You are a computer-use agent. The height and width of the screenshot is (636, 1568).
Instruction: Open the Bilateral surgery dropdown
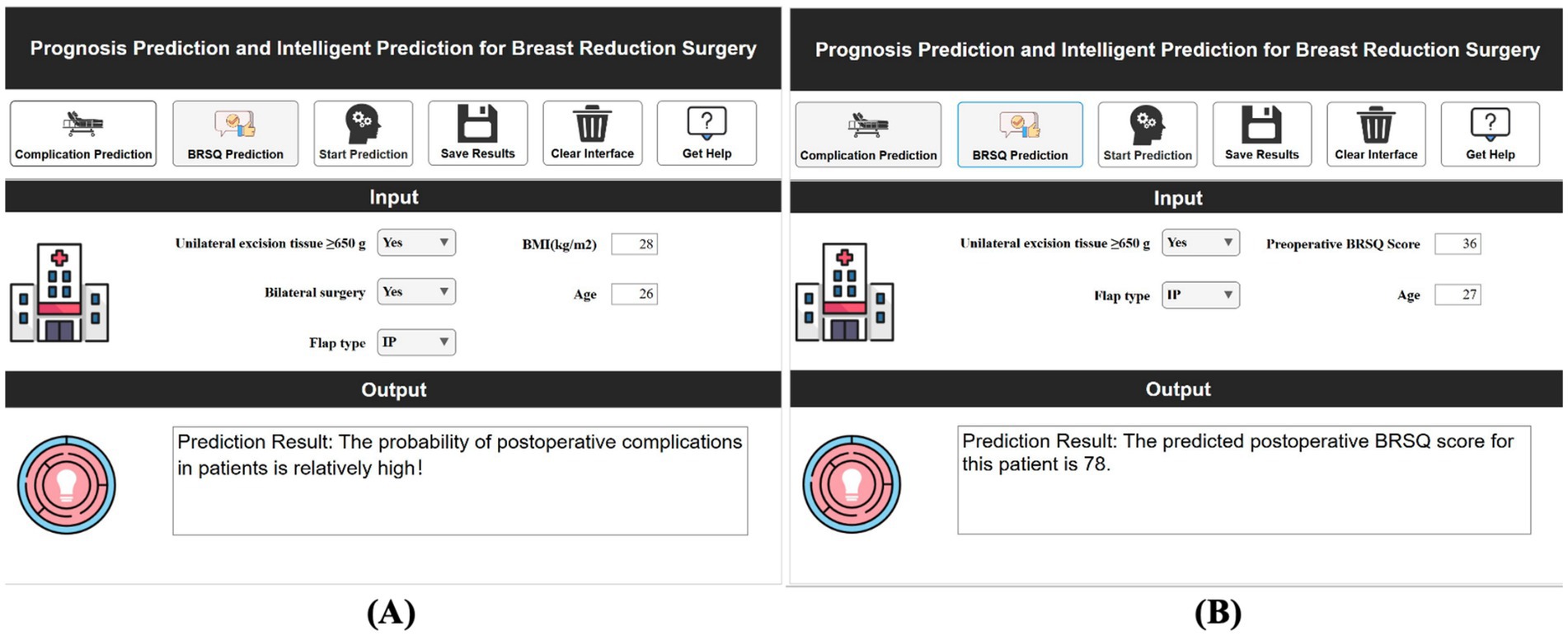tap(416, 292)
